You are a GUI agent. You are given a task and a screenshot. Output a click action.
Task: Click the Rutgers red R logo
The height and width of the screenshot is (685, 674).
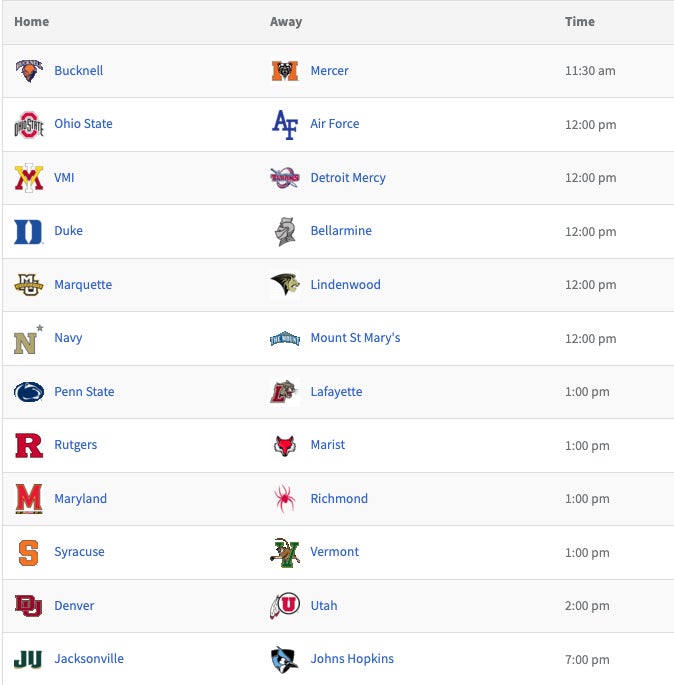pyautogui.click(x=29, y=446)
